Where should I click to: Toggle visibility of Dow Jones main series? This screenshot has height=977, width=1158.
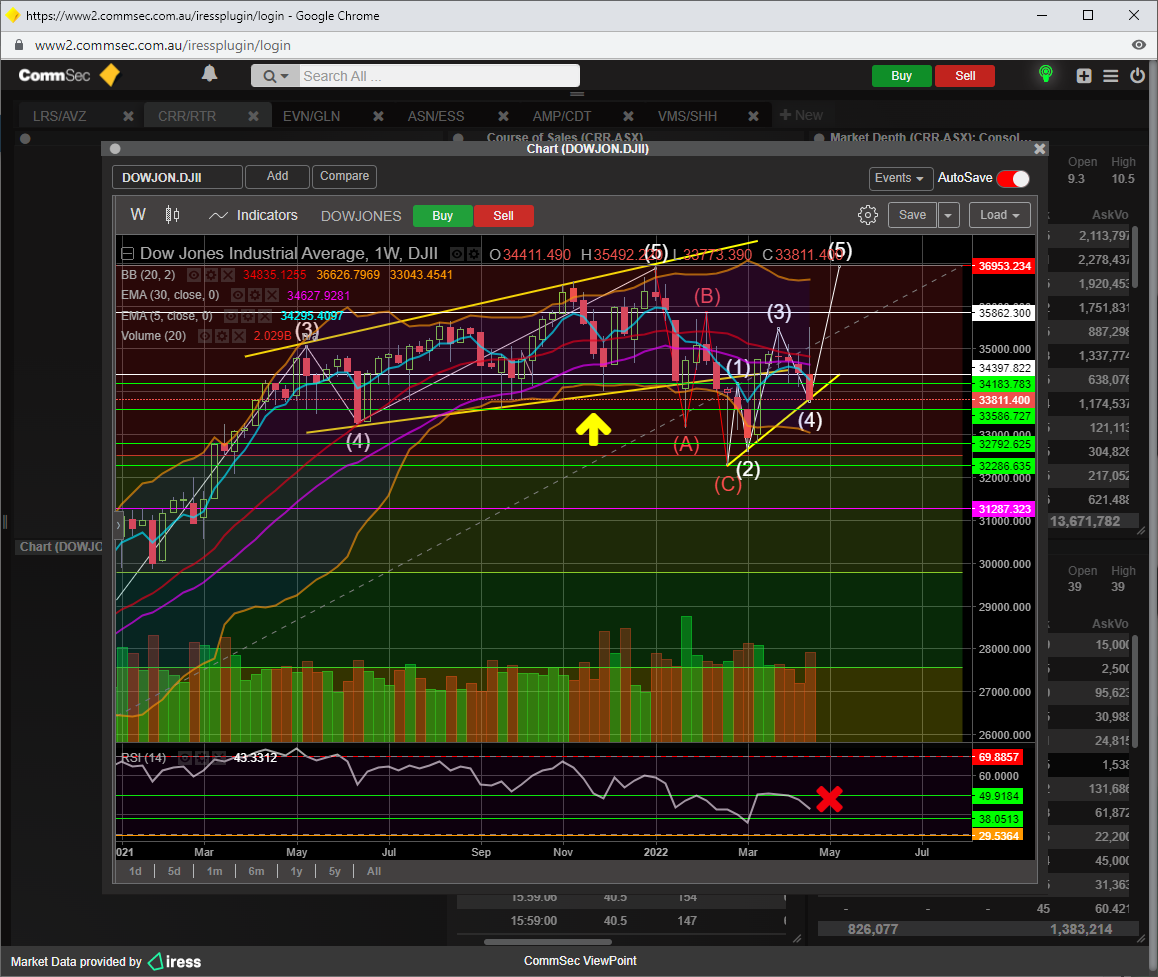point(457,254)
